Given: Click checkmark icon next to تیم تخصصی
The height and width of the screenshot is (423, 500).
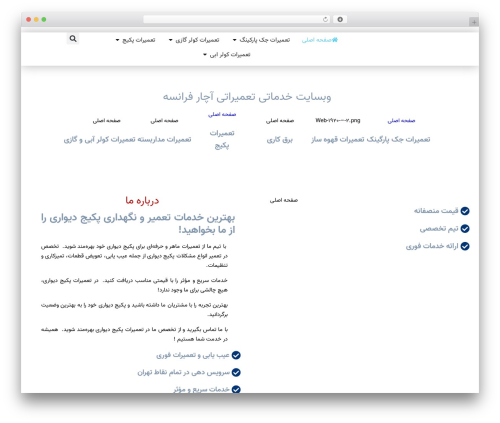Looking at the screenshot, I should pos(465,229).
